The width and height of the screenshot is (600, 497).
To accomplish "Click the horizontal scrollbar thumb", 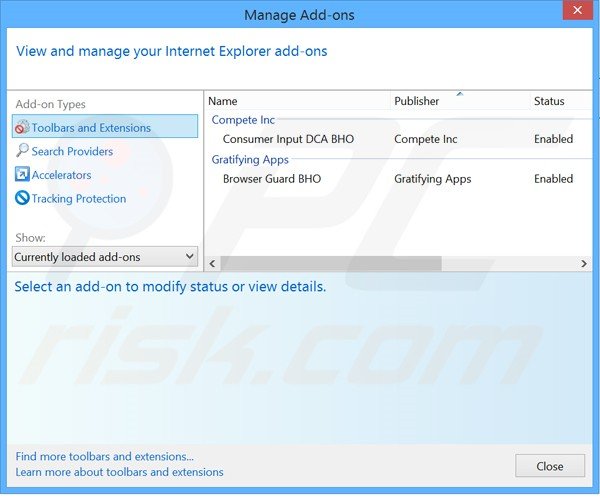I will [x=331, y=264].
